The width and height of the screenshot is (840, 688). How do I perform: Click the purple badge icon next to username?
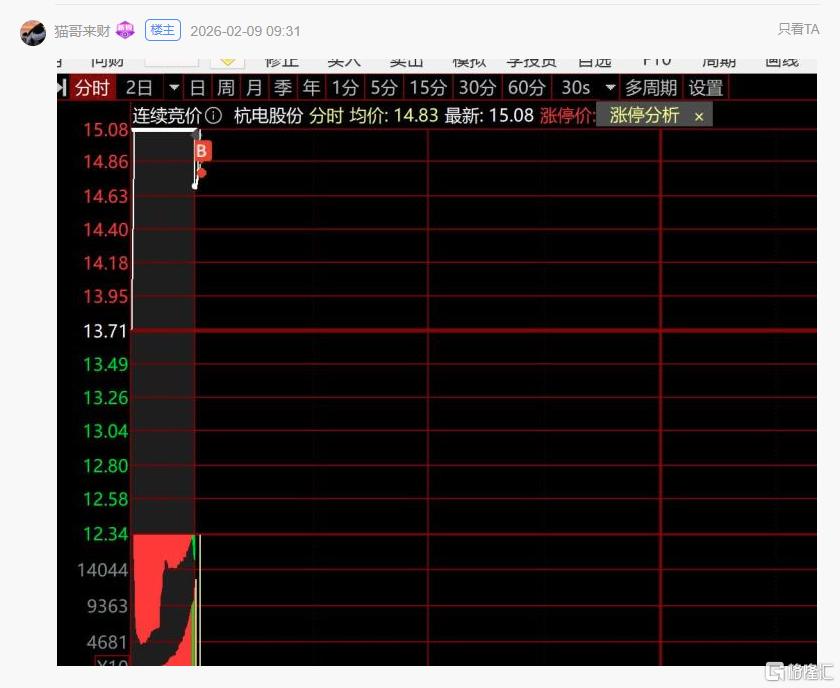click(125, 30)
